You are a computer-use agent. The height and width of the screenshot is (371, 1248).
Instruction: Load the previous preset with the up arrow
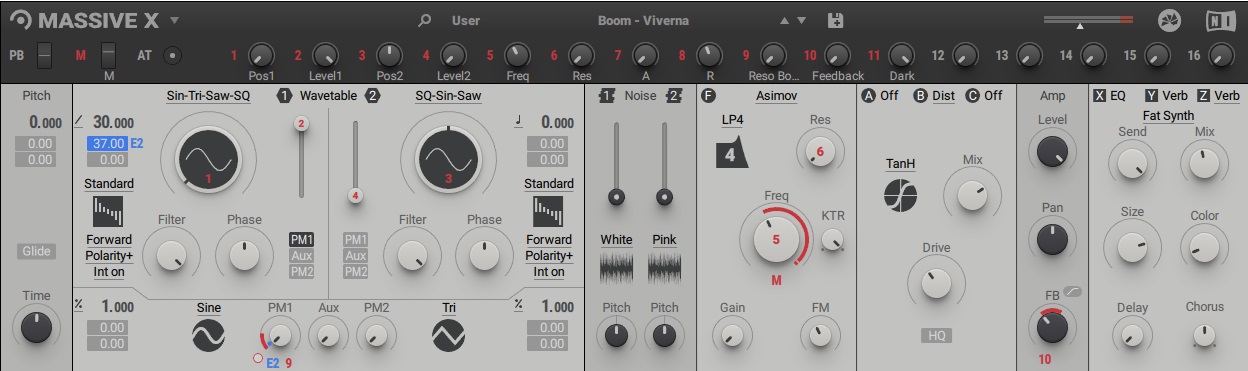click(x=784, y=20)
